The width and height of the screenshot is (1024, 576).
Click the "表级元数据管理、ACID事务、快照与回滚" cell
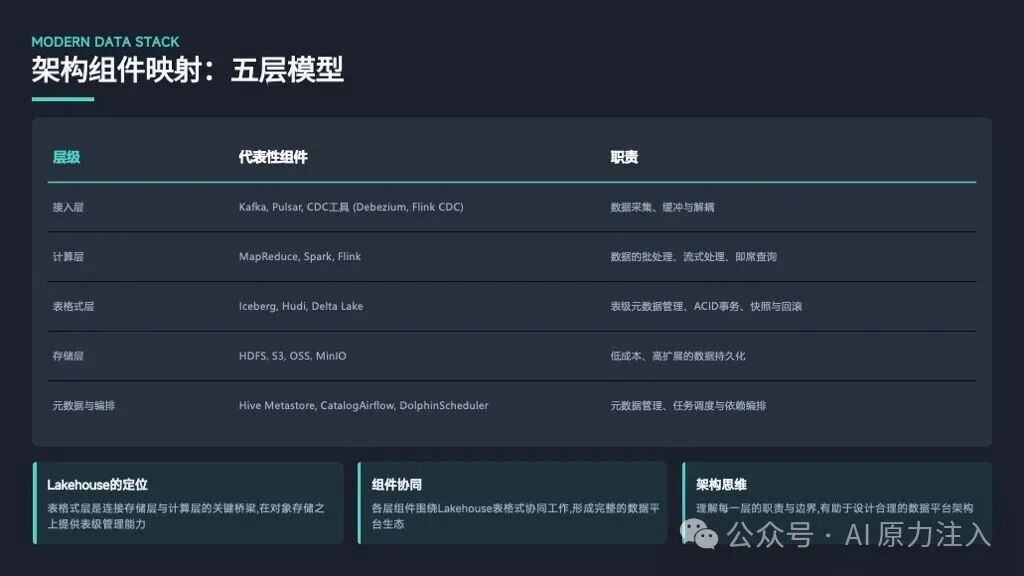pos(706,306)
